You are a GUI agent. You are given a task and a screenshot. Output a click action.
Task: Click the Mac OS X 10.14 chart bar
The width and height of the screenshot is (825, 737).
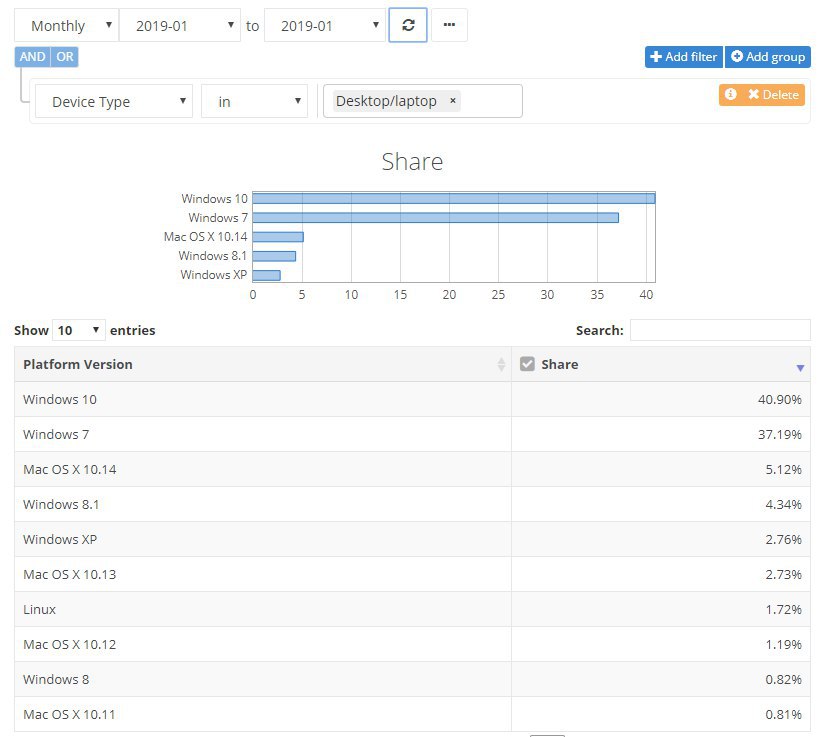point(278,237)
